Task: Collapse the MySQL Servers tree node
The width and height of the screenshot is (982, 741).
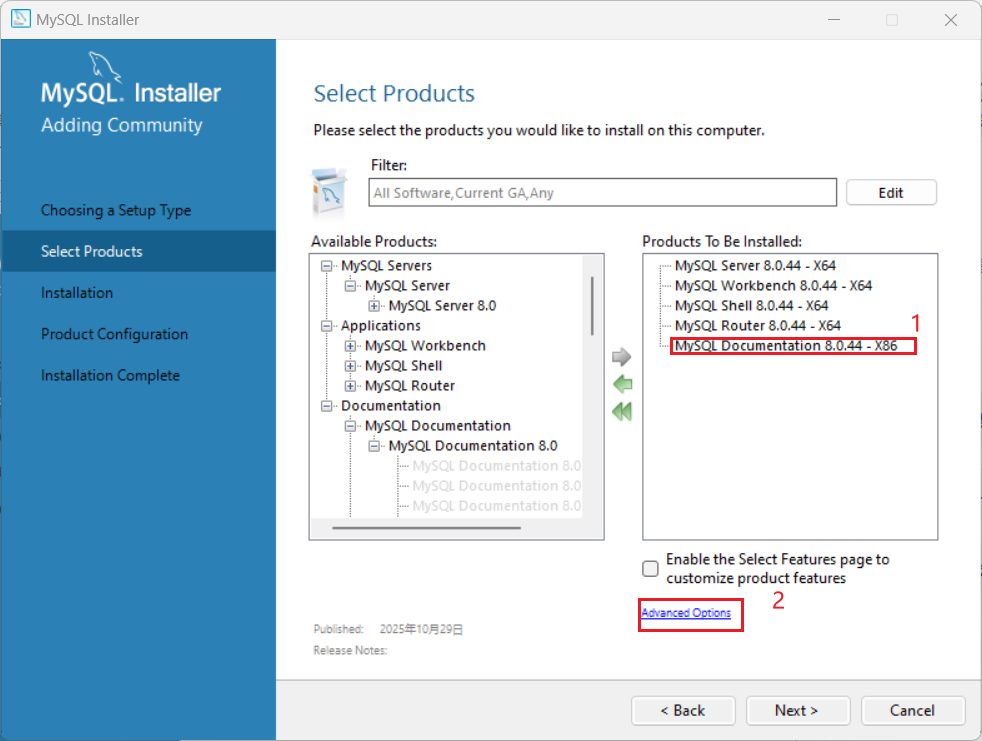Action: coord(326,266)
